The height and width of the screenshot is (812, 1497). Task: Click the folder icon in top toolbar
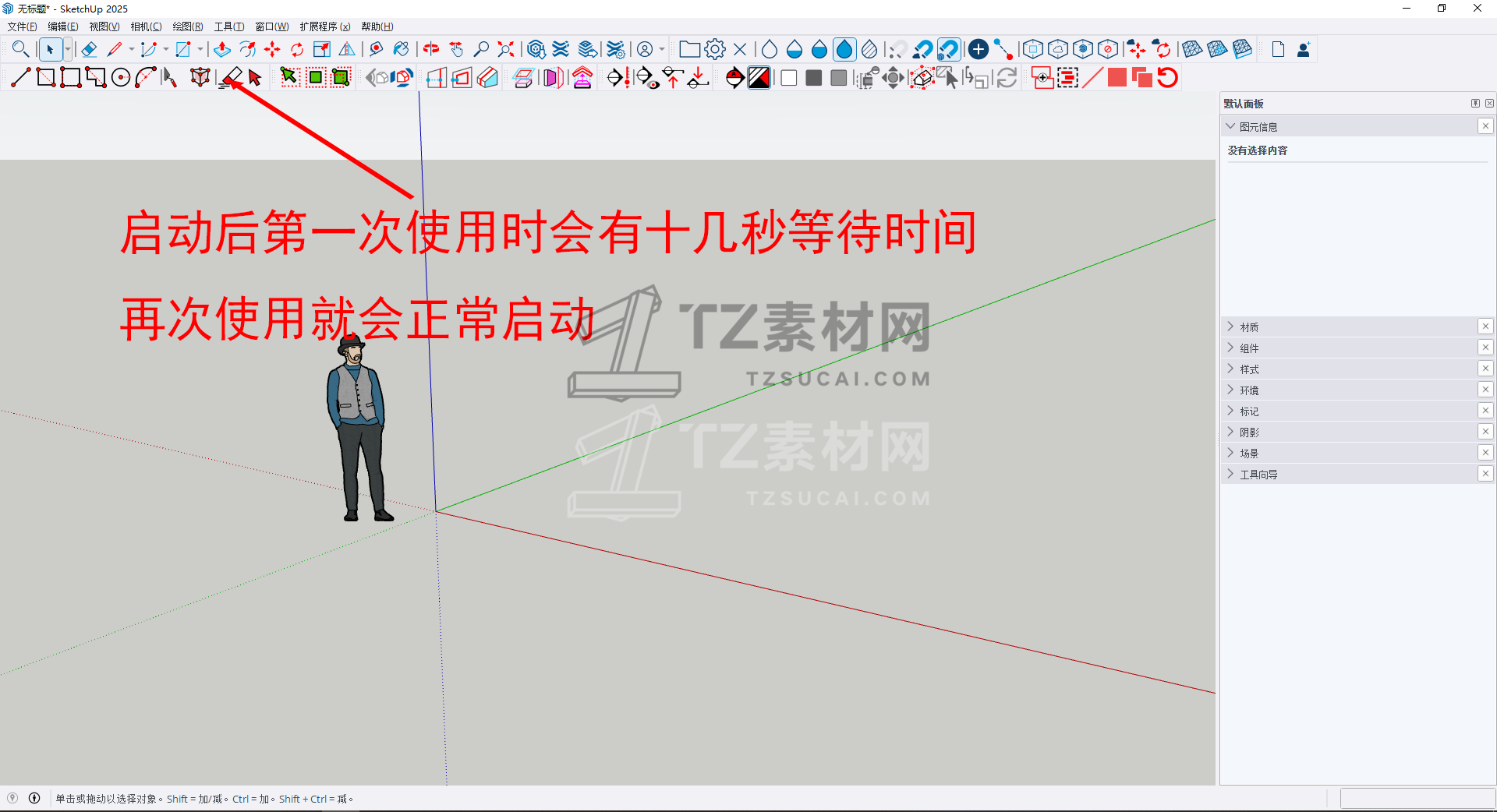click(x=689, y=50)
